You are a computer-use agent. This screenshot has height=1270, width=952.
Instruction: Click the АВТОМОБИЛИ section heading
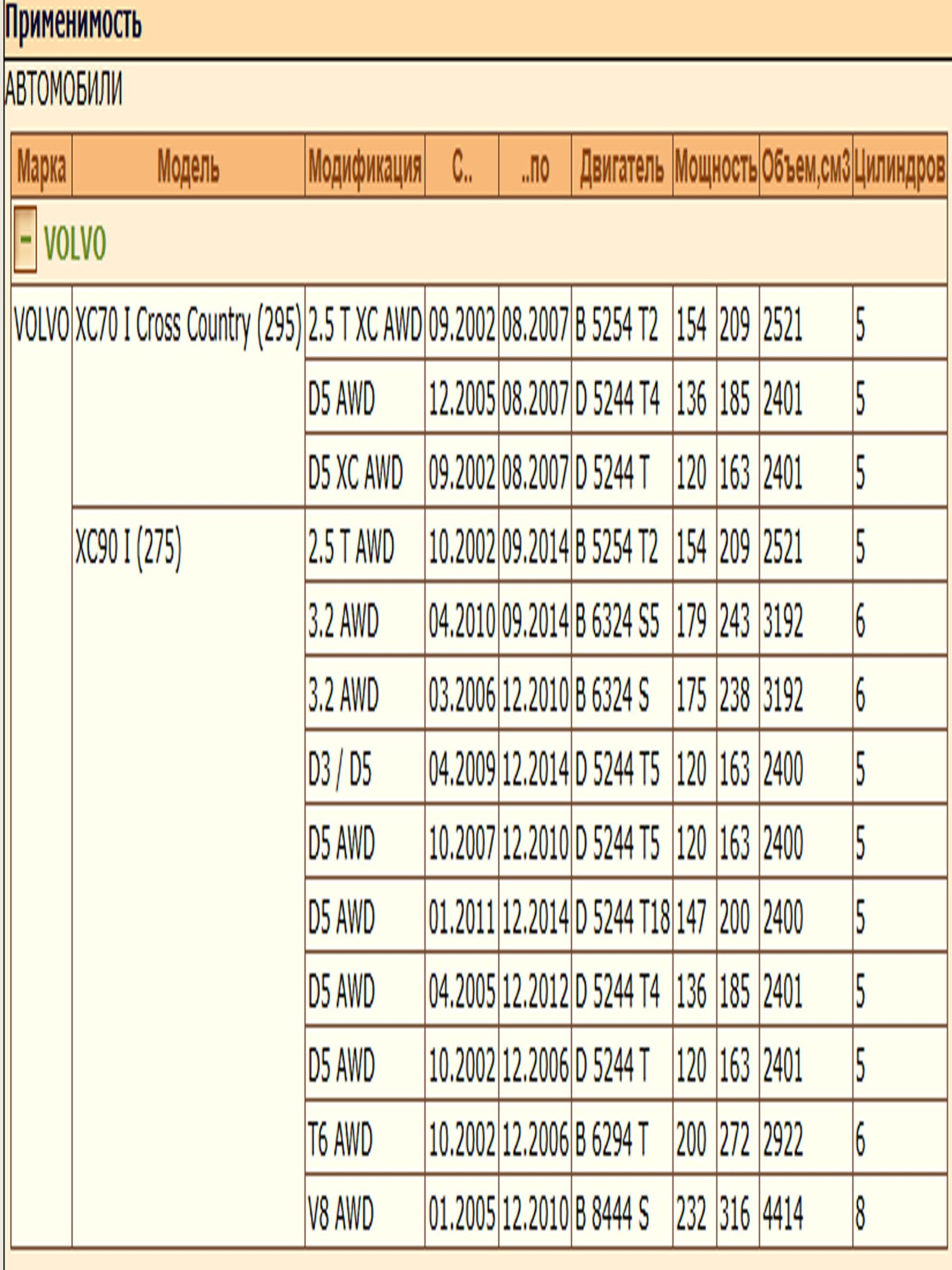click(x=63, y=90)
